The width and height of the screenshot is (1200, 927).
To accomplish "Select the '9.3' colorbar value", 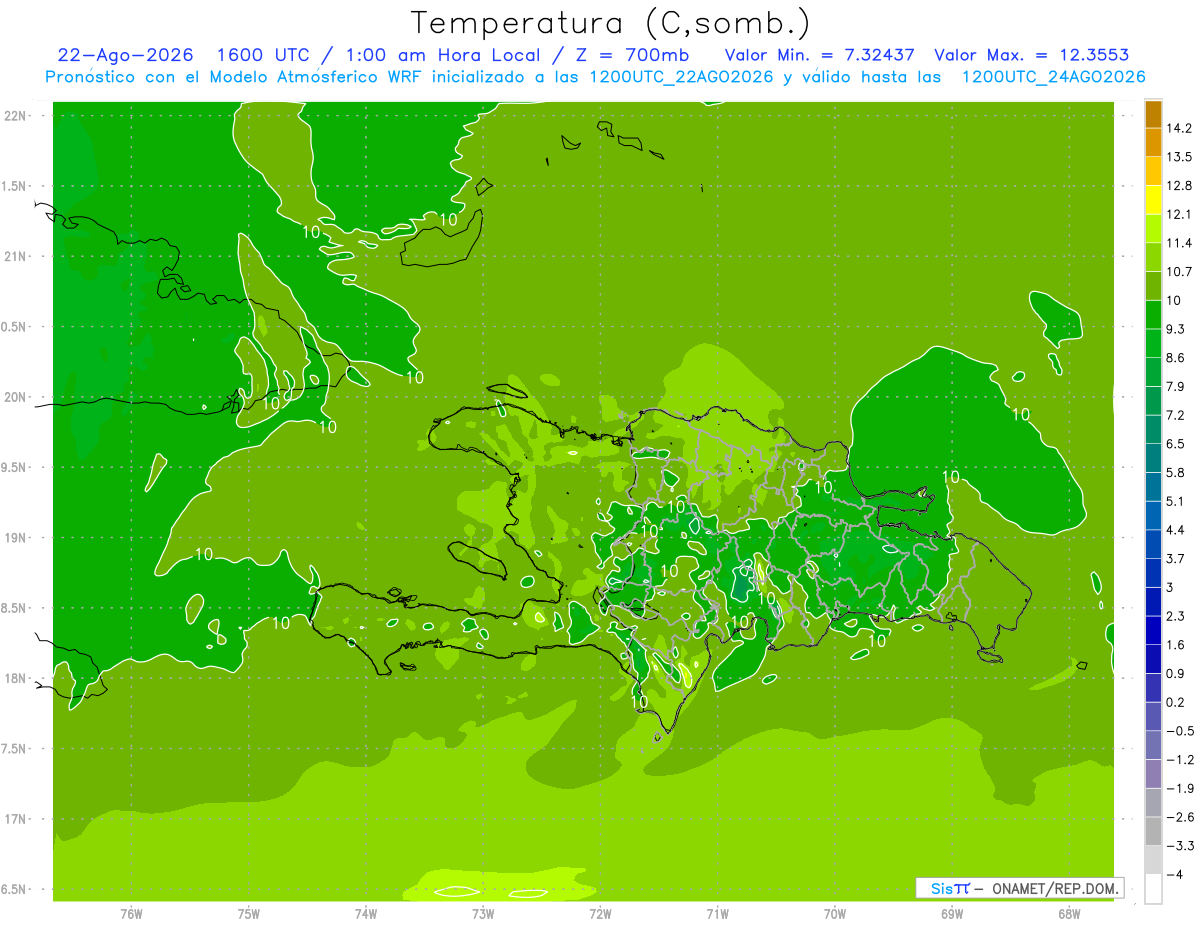I will [1176, 329].
